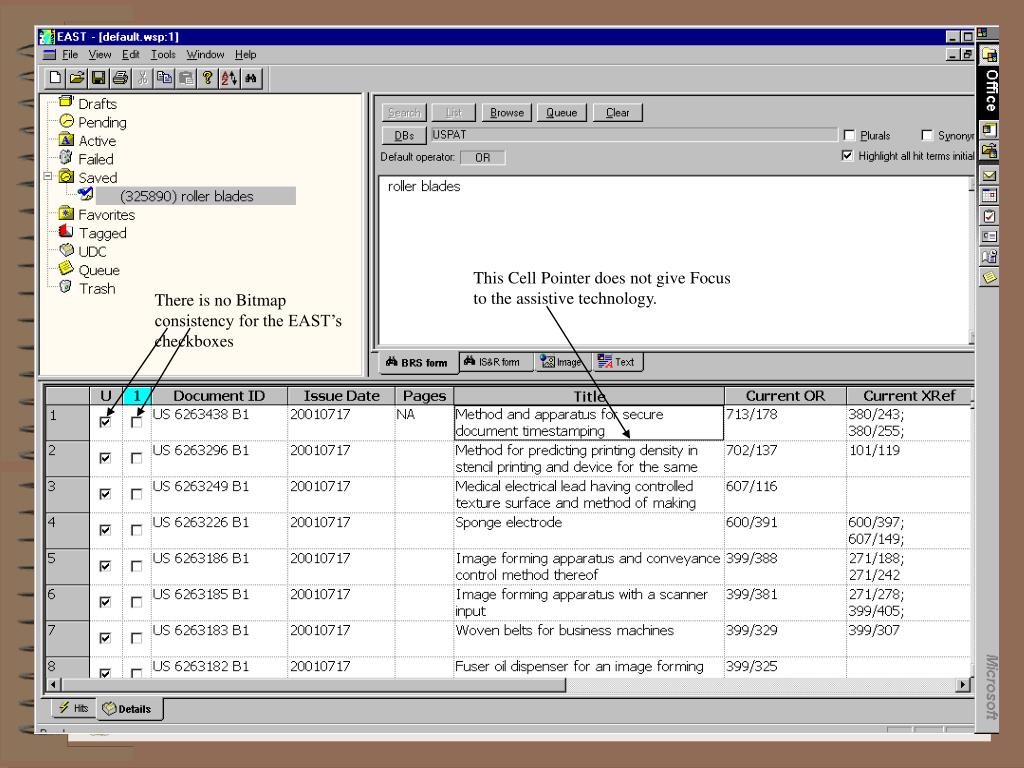The width and height of the screenshot is (1024, 768).
Task: Open the Tools menu
Action: coord(163,55)
